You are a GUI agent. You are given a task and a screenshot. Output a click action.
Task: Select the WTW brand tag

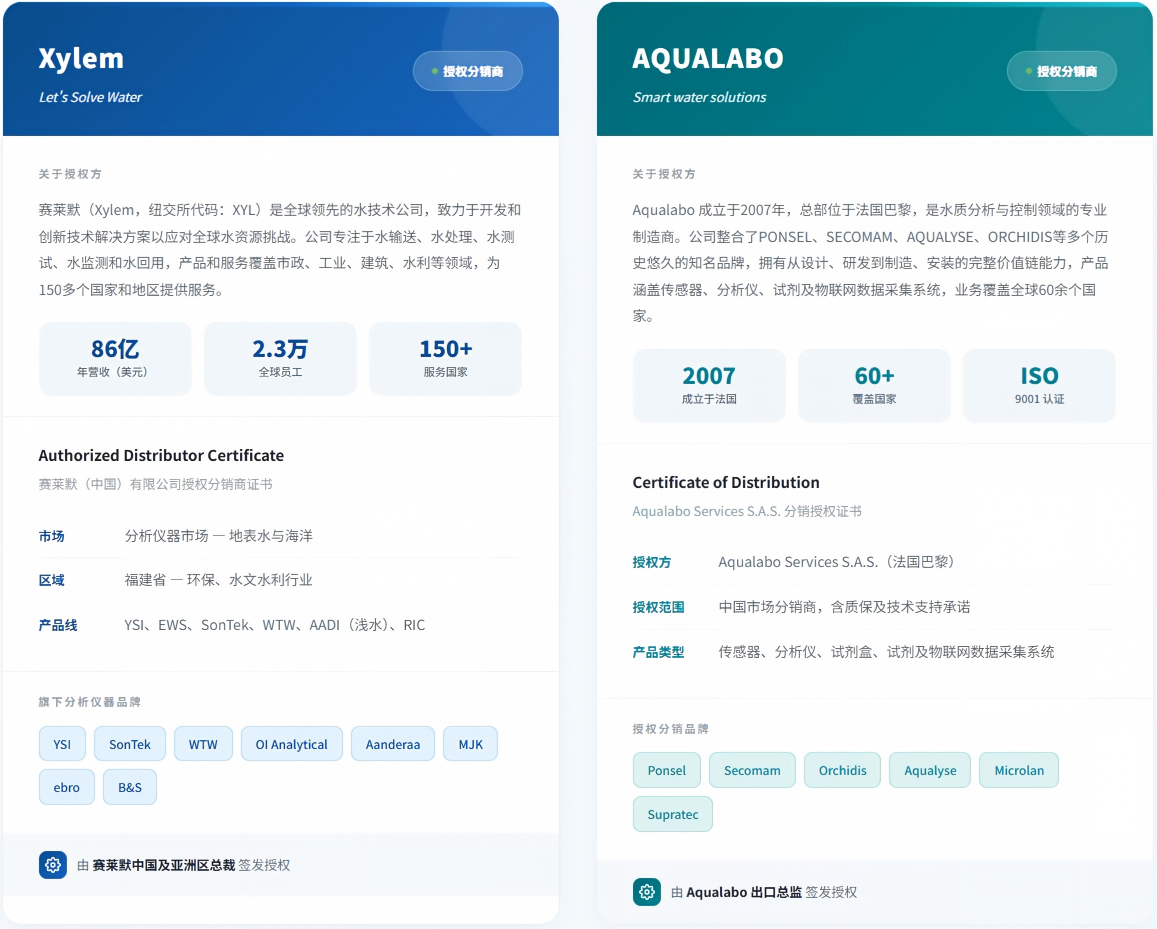click(203, 744)
